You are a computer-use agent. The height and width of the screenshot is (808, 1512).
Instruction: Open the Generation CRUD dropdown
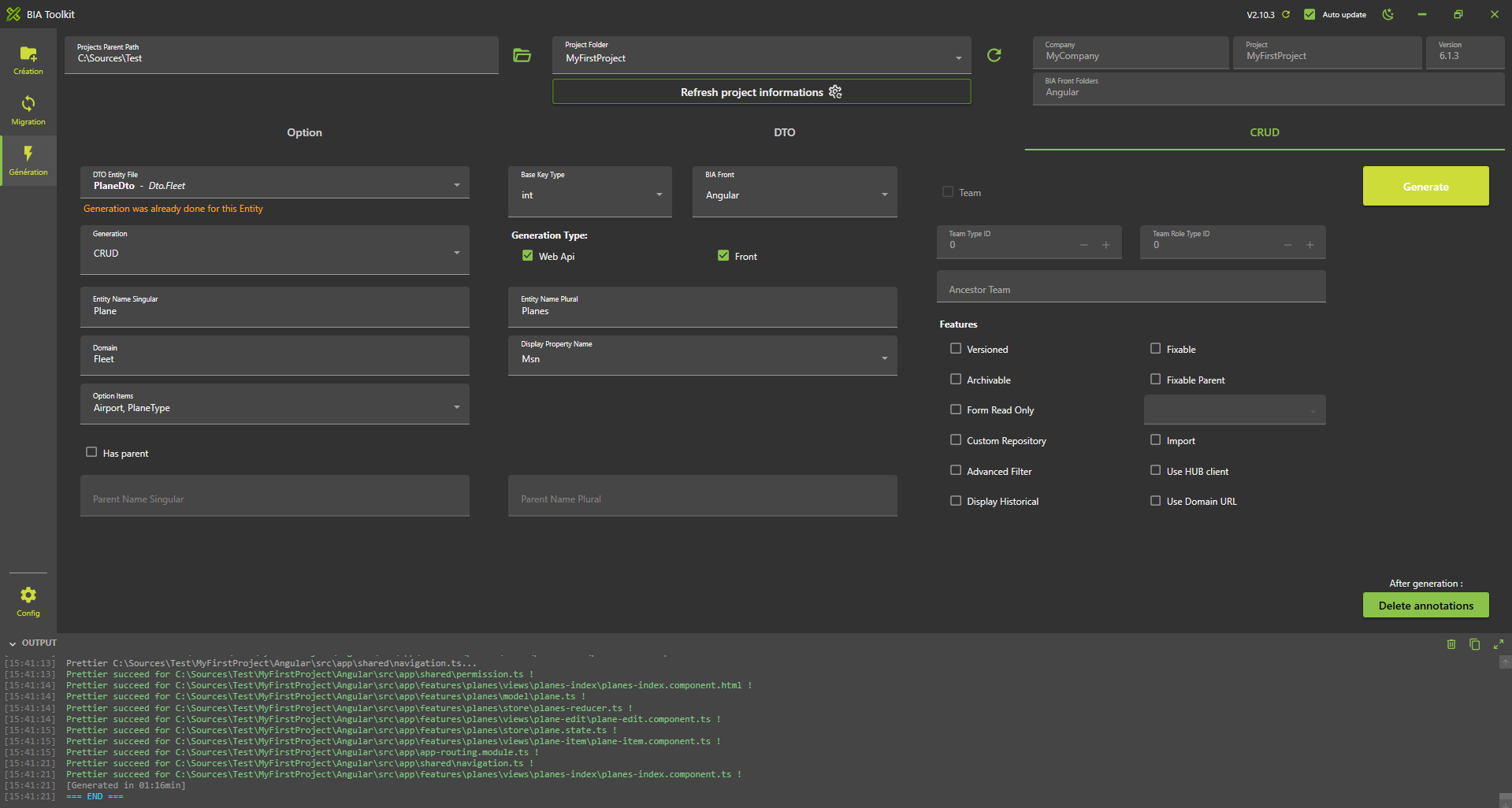click(x=275, y=250)
